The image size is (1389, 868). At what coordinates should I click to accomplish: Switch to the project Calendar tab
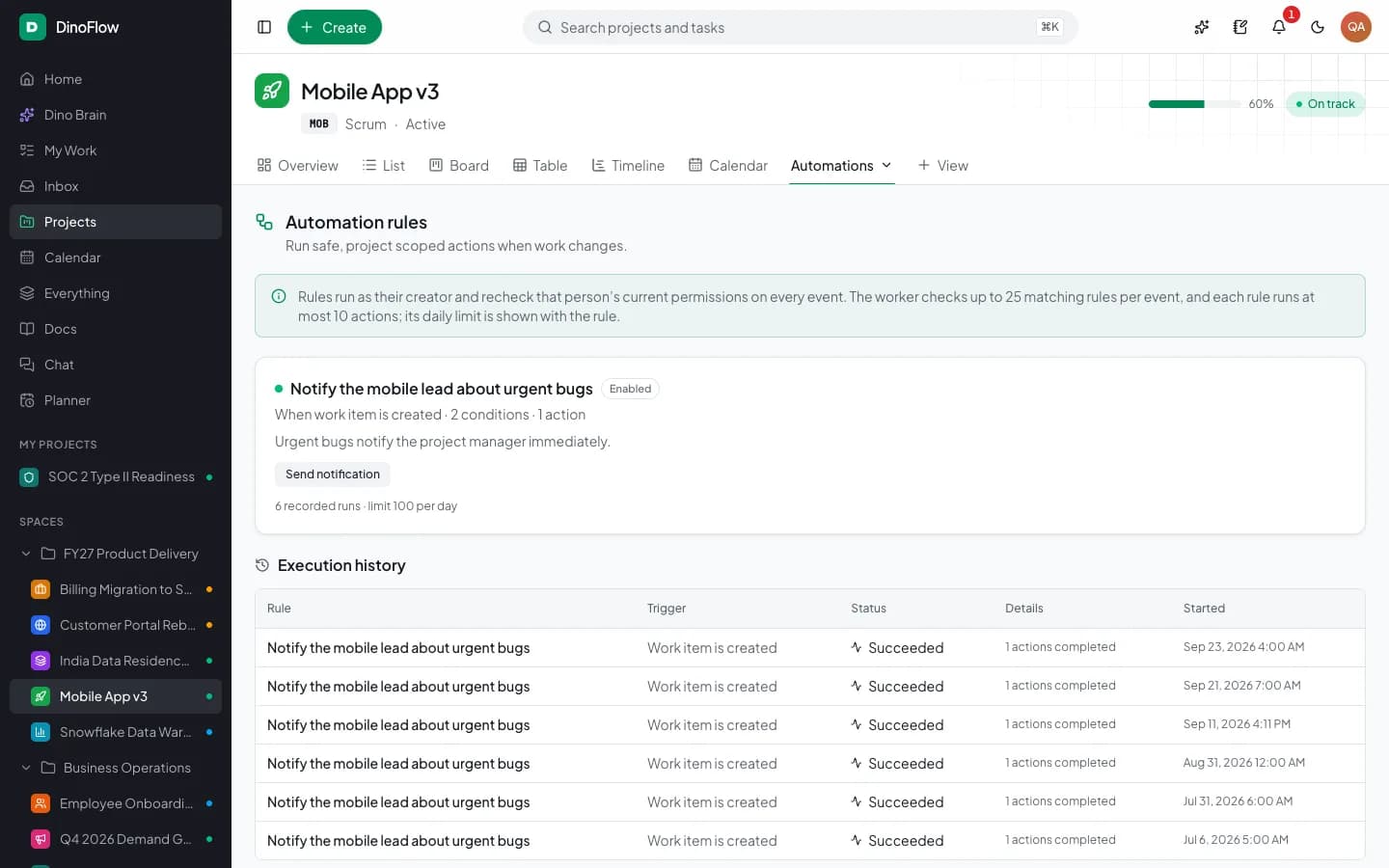(728, 165)
